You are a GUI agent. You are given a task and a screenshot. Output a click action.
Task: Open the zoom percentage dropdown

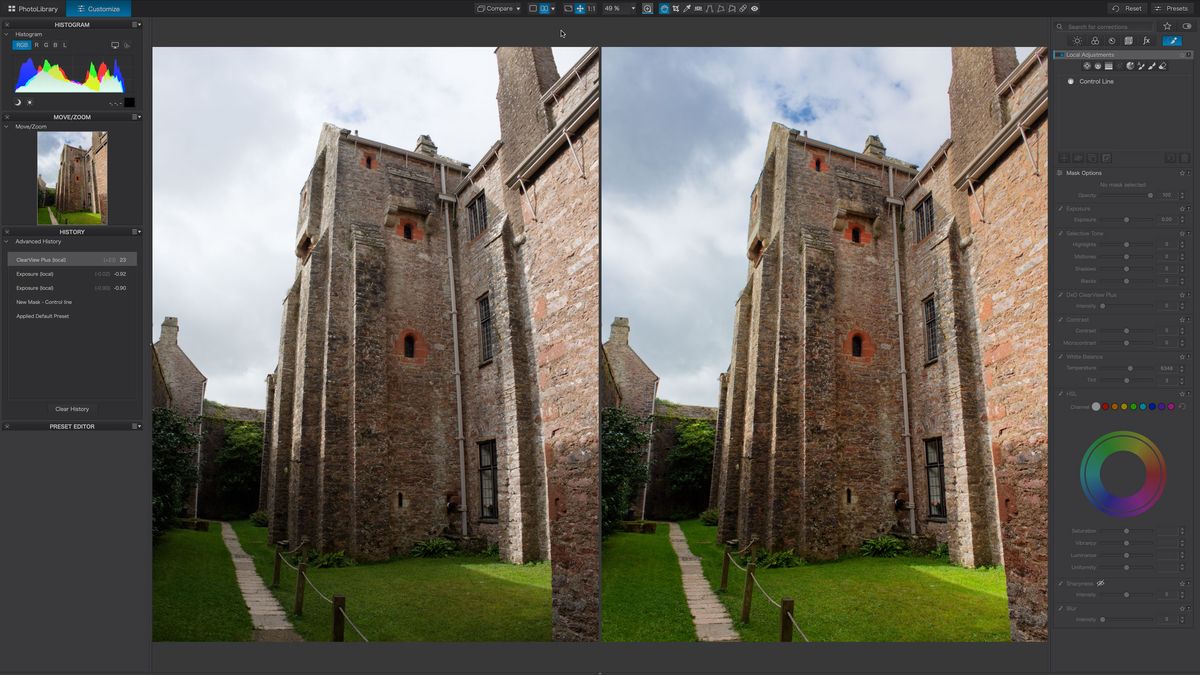[634, 8]
